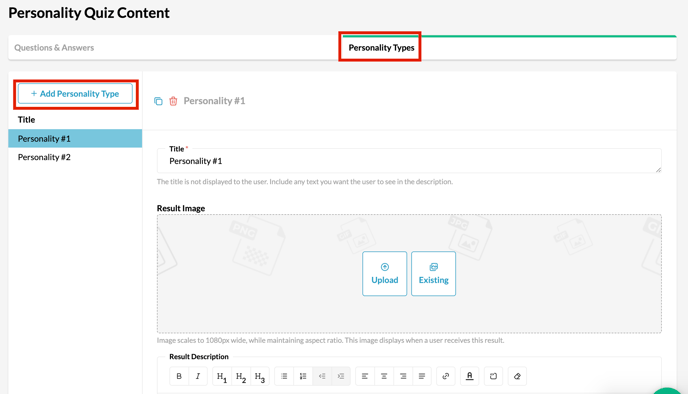Insert a link in the description
The height and width of the screenshot is (394, 688).
[x=446, y=376]
